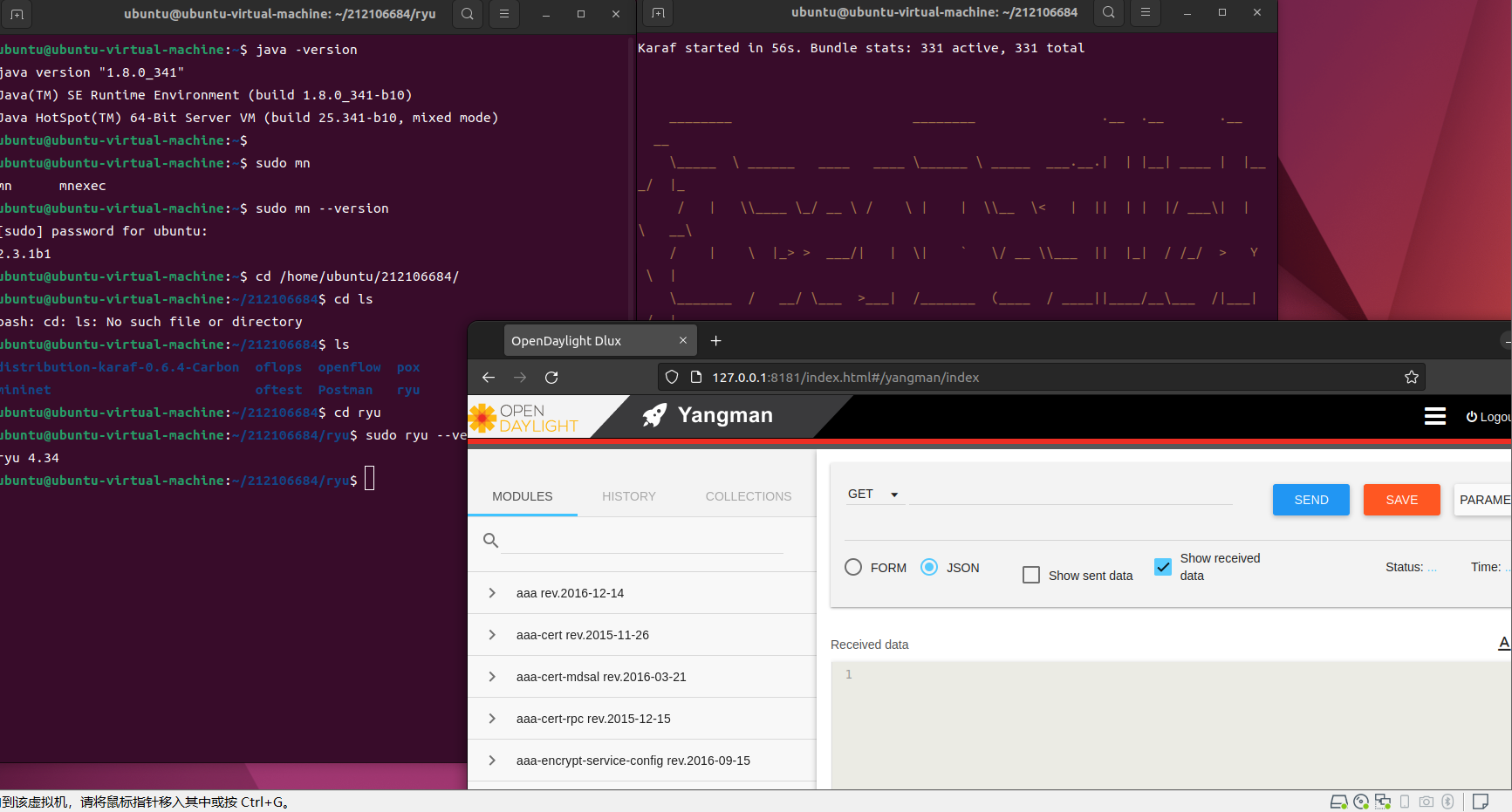Switch to the HISTORY tab
Screen dimensions: 1512x812
tap(629, 496)
